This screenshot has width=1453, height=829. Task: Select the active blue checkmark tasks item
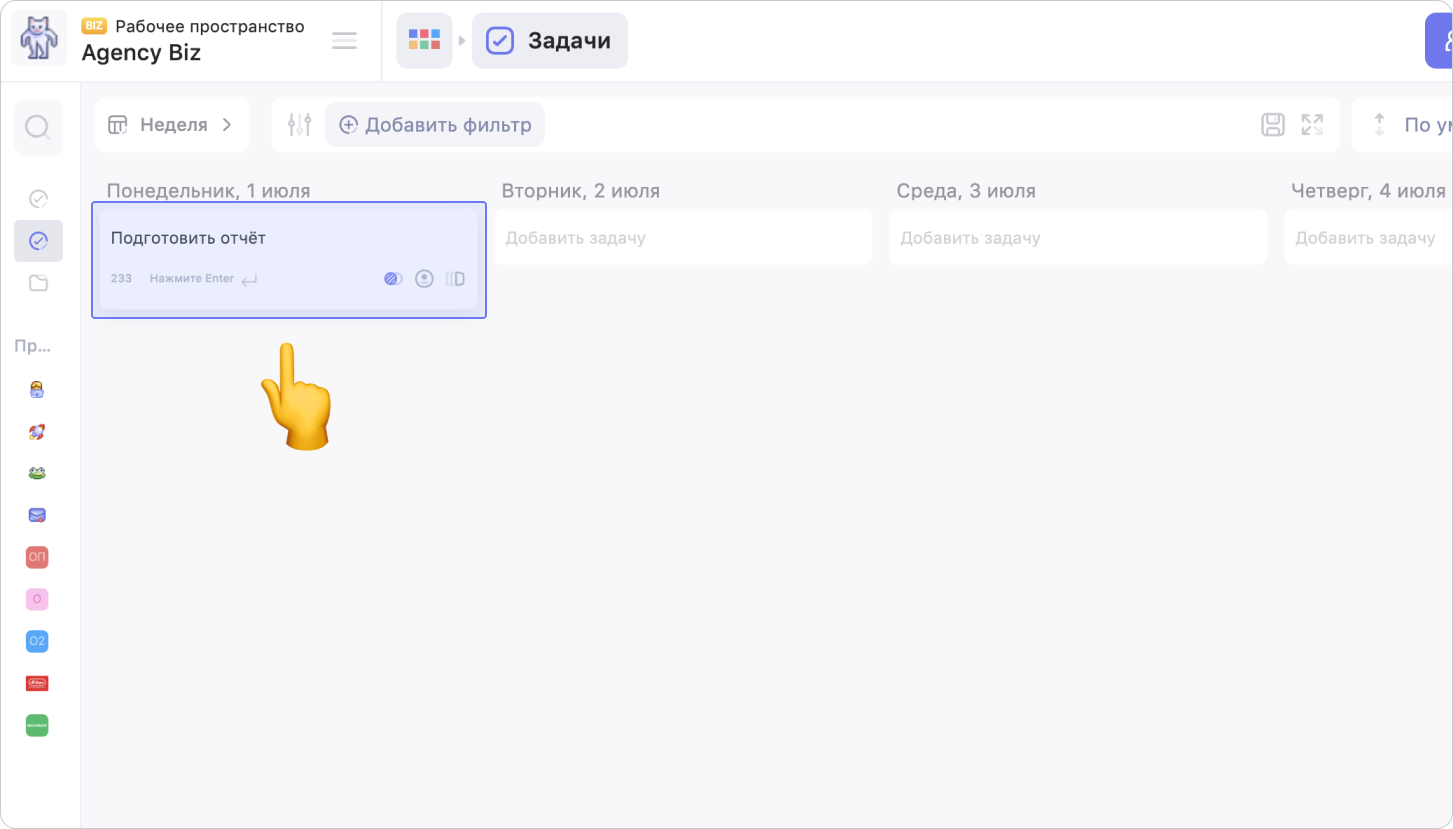(x=38, y=241)
